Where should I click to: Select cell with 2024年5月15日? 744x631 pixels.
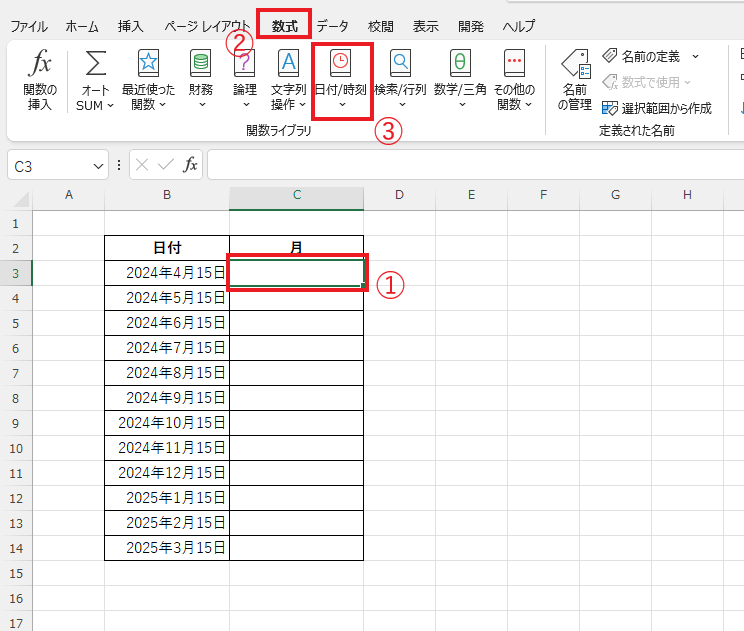click(x=167, y=298)
